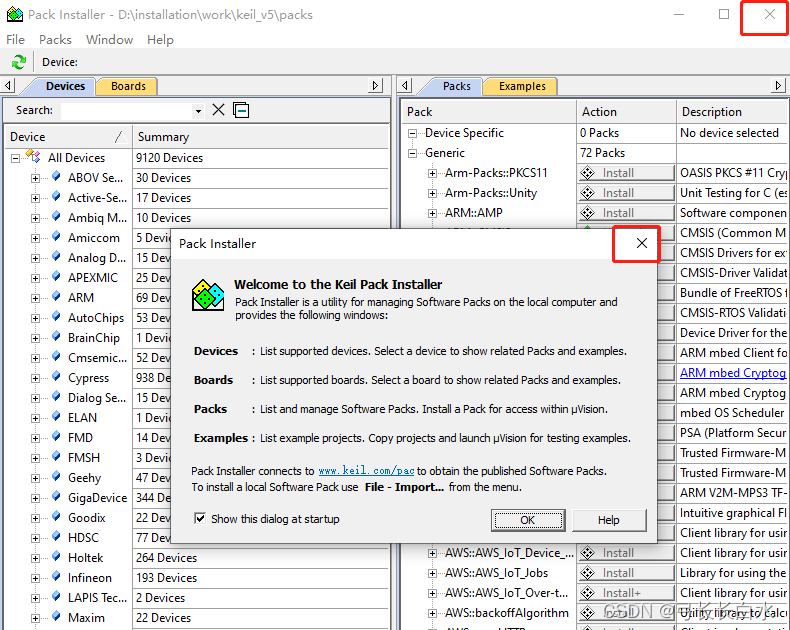The image size is (790, 630).
Task: Click install icon for AWS::AWS_IoT_Jobs row
Action: point(587,573)
